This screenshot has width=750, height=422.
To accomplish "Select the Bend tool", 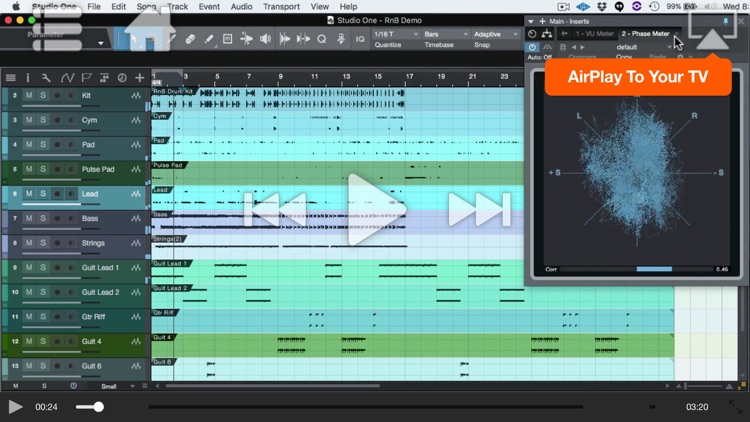I will pos(246,39).
